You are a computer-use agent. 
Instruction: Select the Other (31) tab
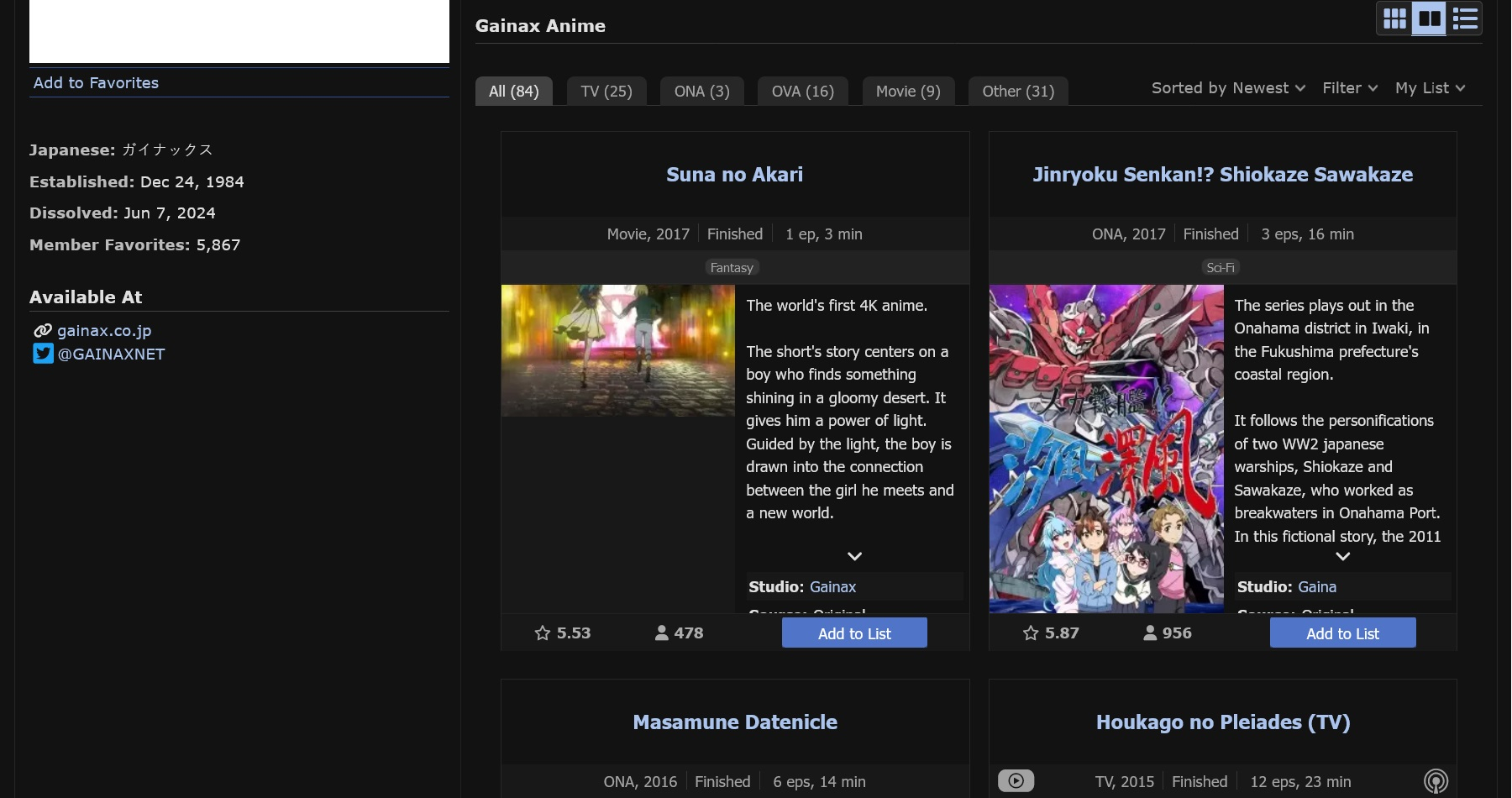(1018, 91)
